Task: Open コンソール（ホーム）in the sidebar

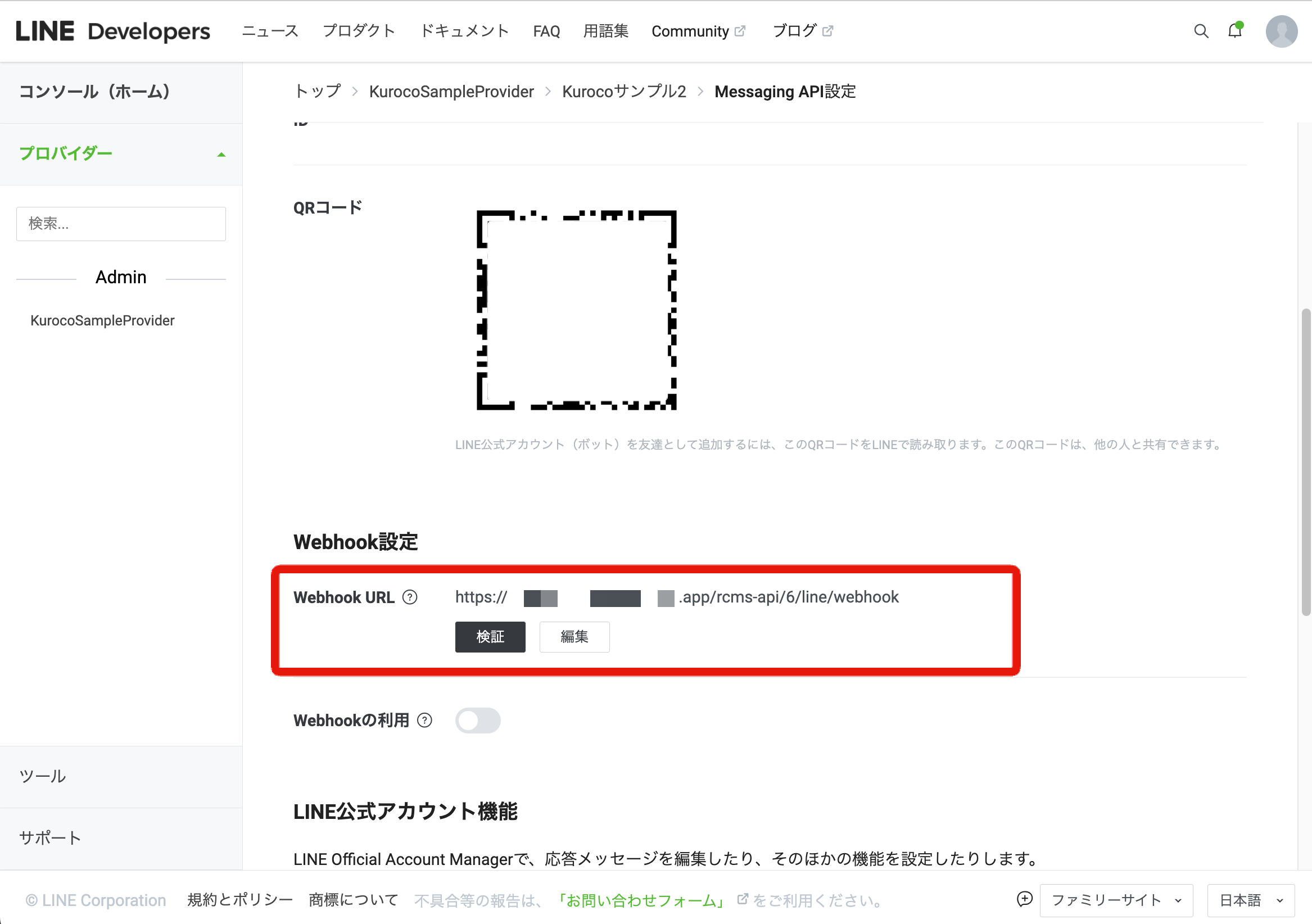Action: pyautogui.click(x=121, y=92)
